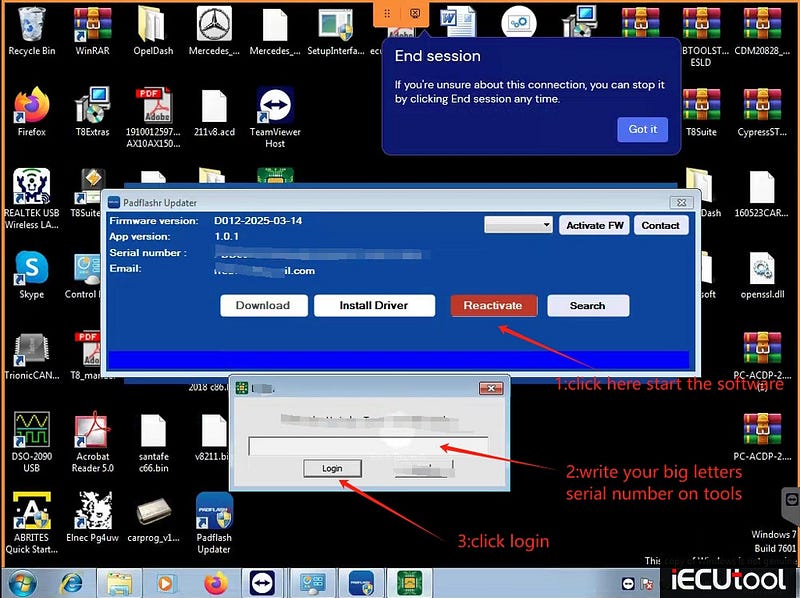
Task: Open the Windows Start menu
Action: click(20, 583)
